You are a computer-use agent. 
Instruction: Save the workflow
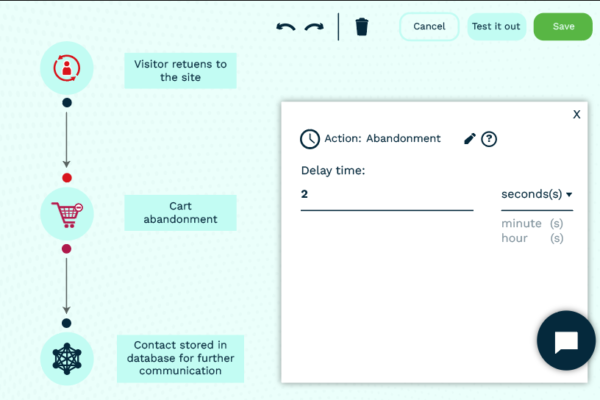(563, 26)
